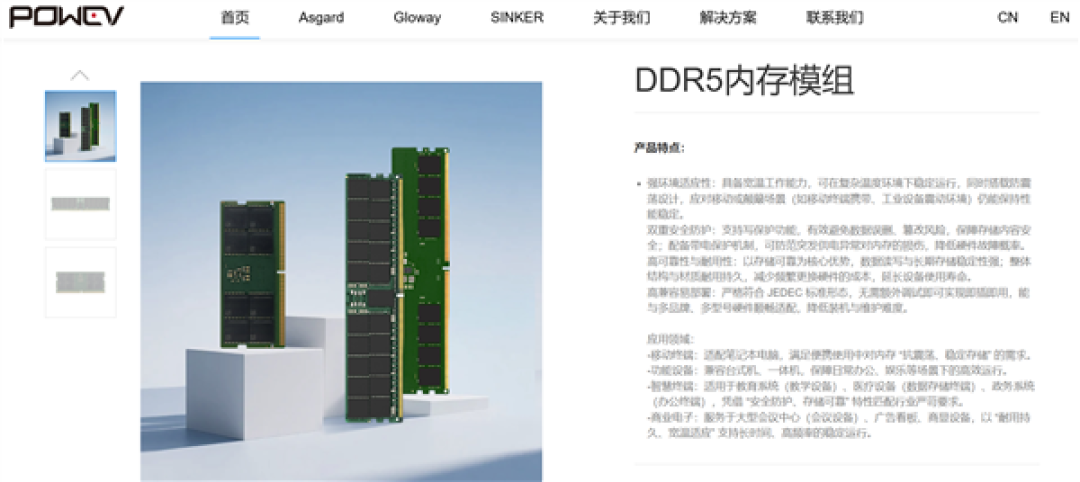
Task: Open the 联系我们 menu item
Action: 834,18
